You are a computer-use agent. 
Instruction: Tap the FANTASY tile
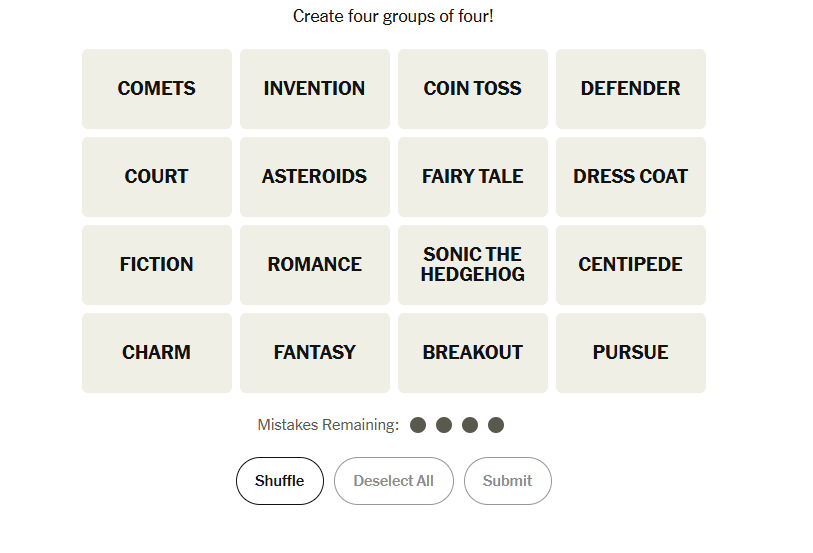click(x=315, y=353)
